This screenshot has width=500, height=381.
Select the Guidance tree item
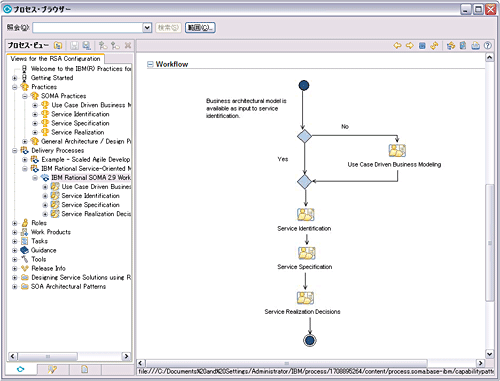coord(44,250)
